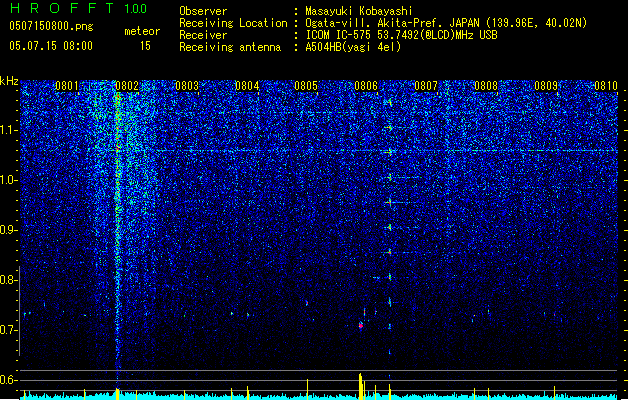Click the 0806 time marker
Viewport: 629px width, 400px height.
click(366, 86)
